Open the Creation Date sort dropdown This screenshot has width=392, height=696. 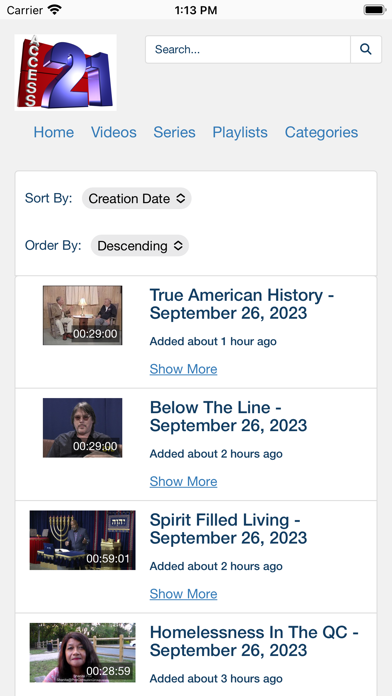137,198
